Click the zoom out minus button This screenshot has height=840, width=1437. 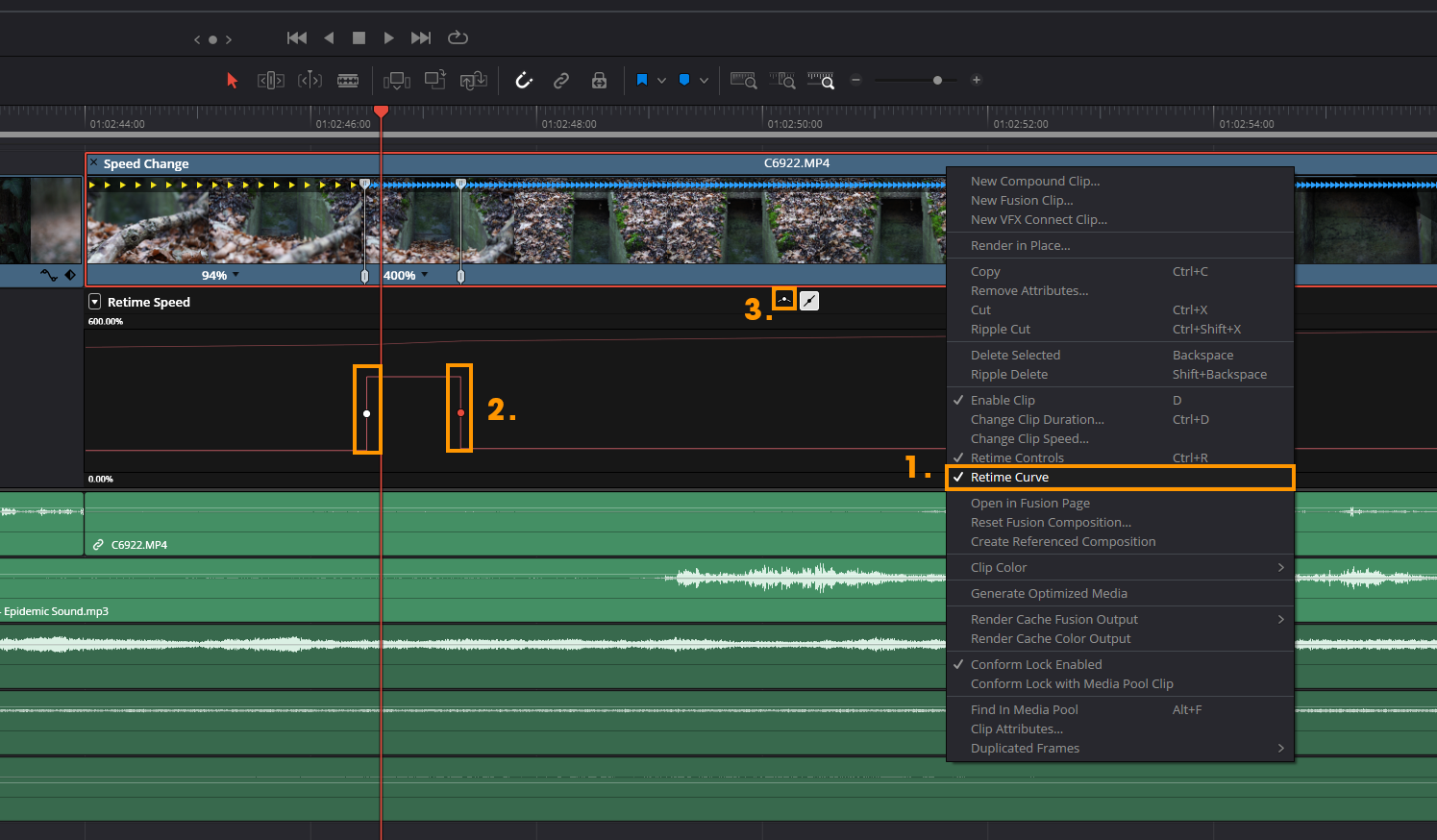[855, 81]
